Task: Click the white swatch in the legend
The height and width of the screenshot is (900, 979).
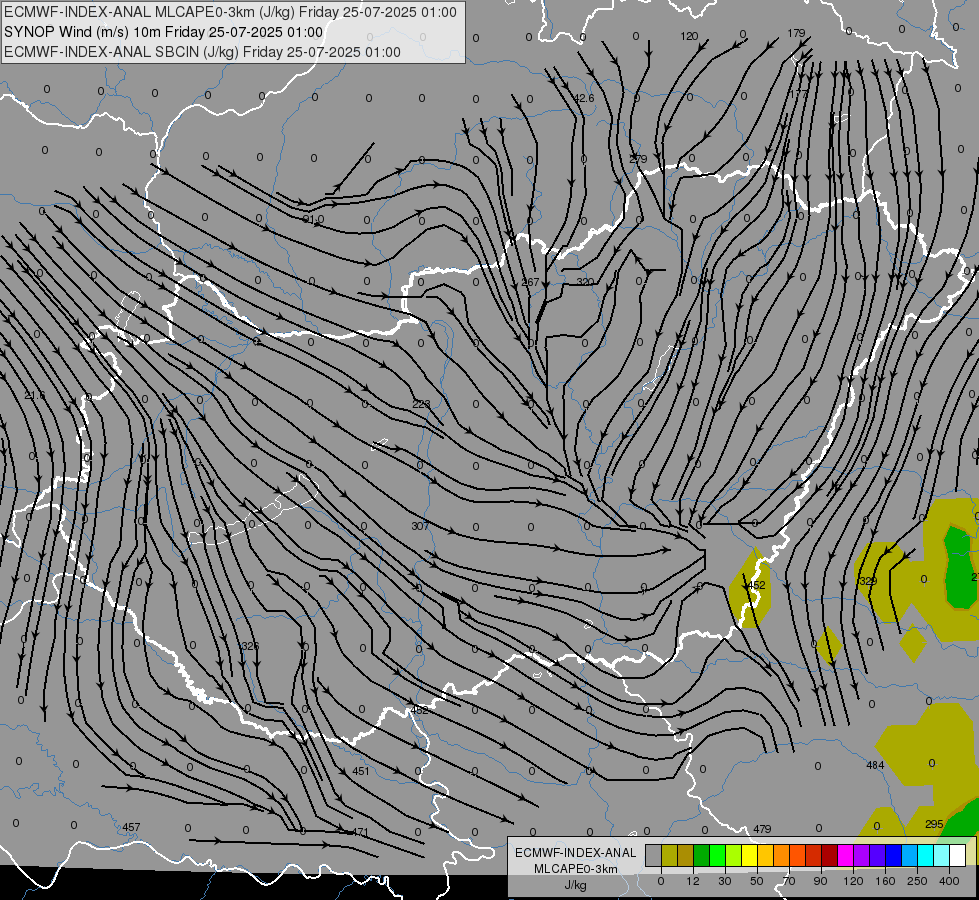Action: click(958, 856)
